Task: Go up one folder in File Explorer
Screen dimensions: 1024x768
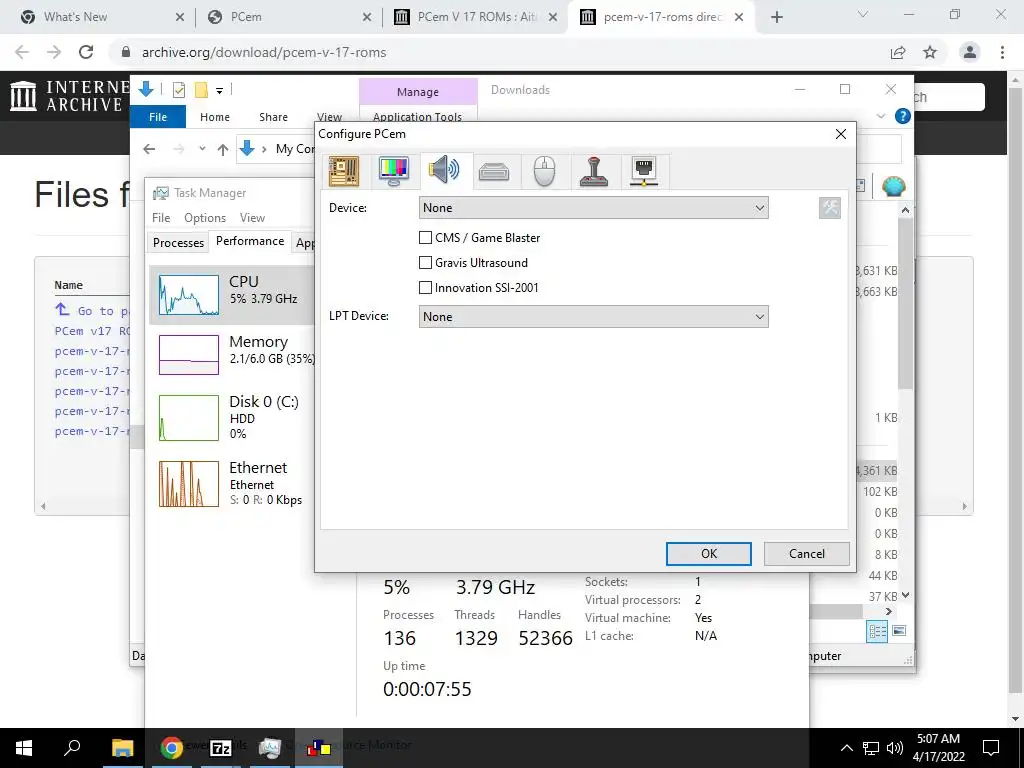Action: 223,150
